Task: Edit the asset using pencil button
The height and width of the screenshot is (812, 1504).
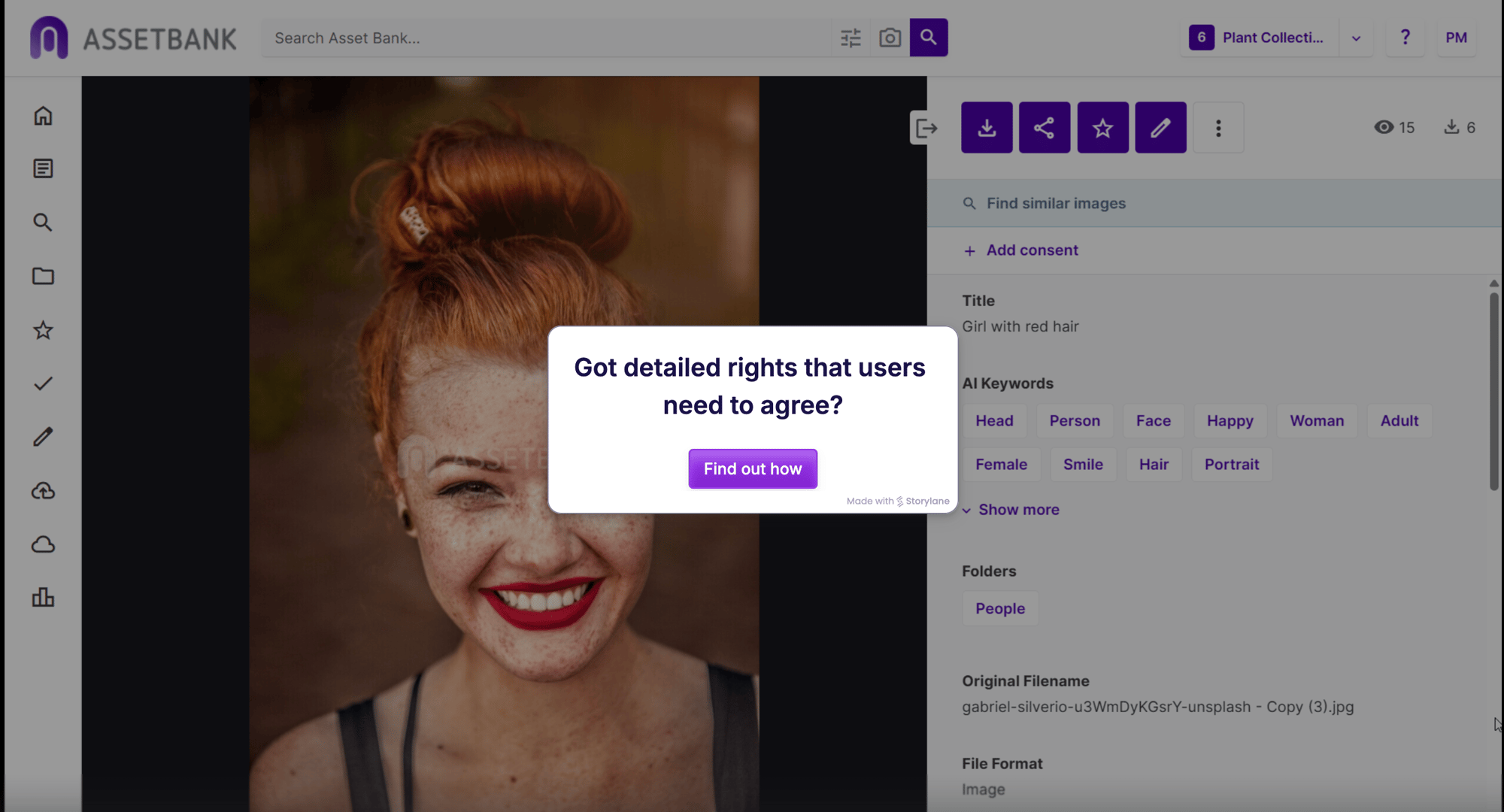Action: [1160, 128]
